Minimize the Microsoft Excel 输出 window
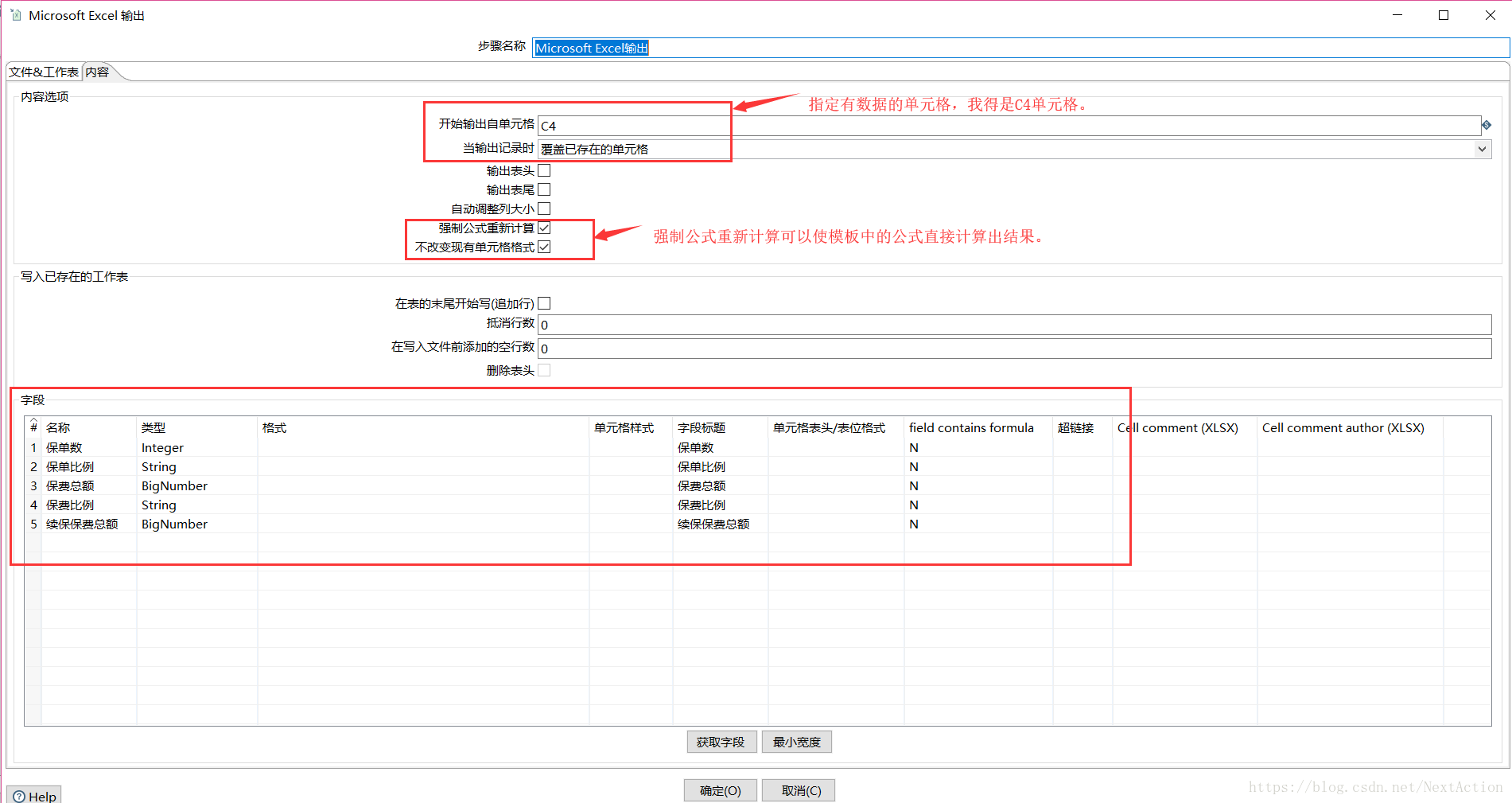 (x=1397, y=15)
